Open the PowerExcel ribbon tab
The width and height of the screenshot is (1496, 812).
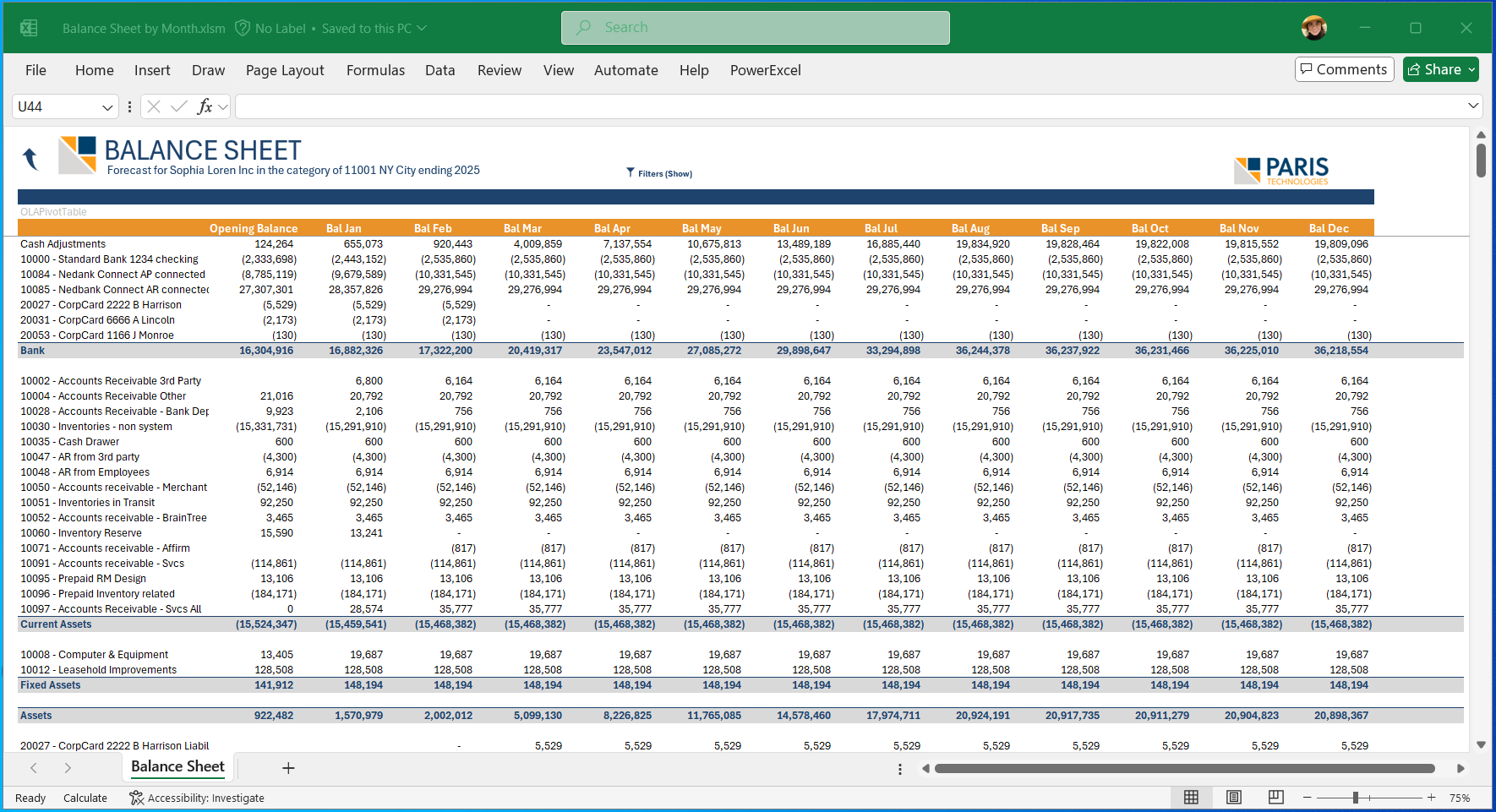coord(765,70)
